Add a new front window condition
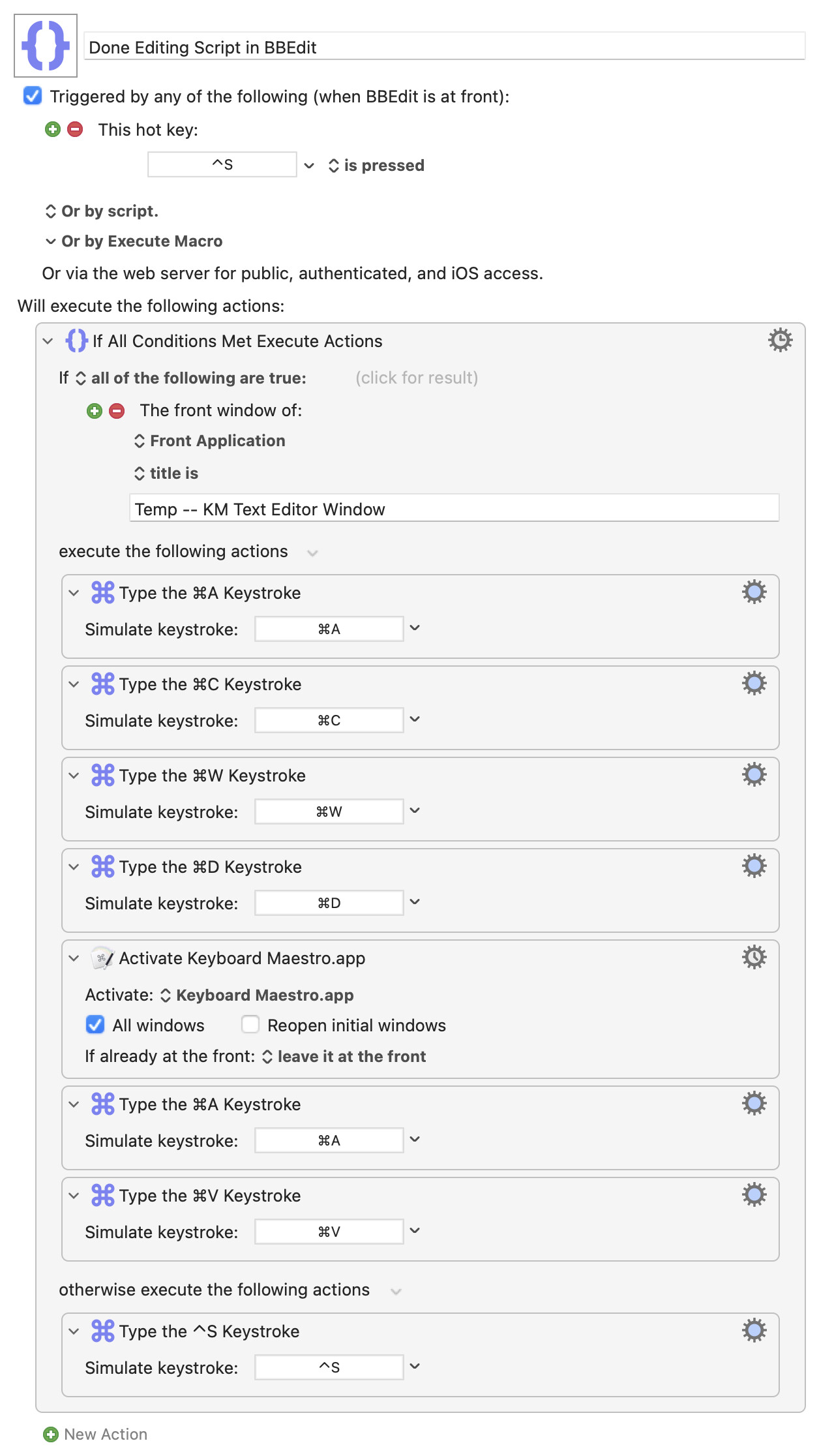819x1456 pixels. point(95,410)
